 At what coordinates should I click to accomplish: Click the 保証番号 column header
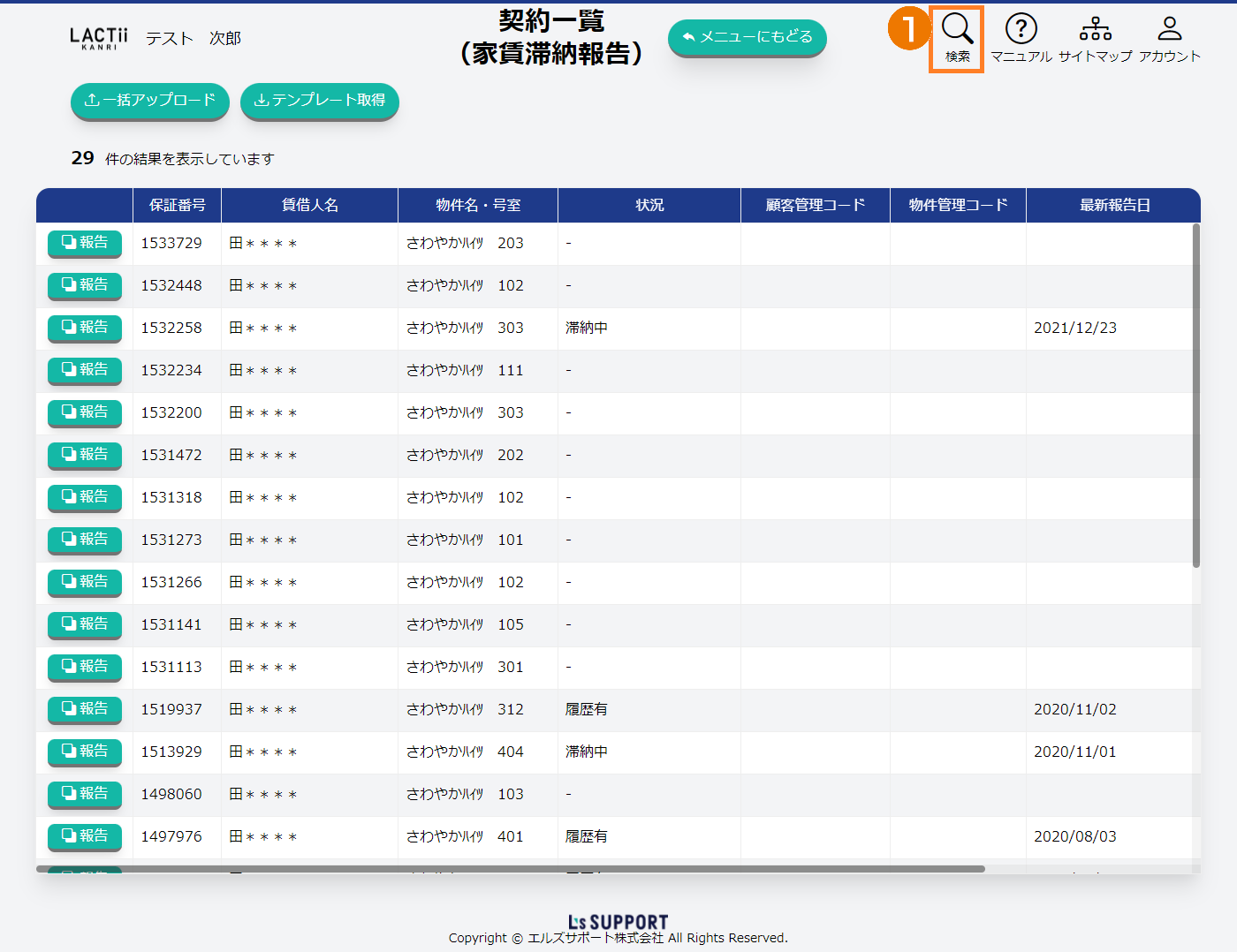[x=177, y=205]
